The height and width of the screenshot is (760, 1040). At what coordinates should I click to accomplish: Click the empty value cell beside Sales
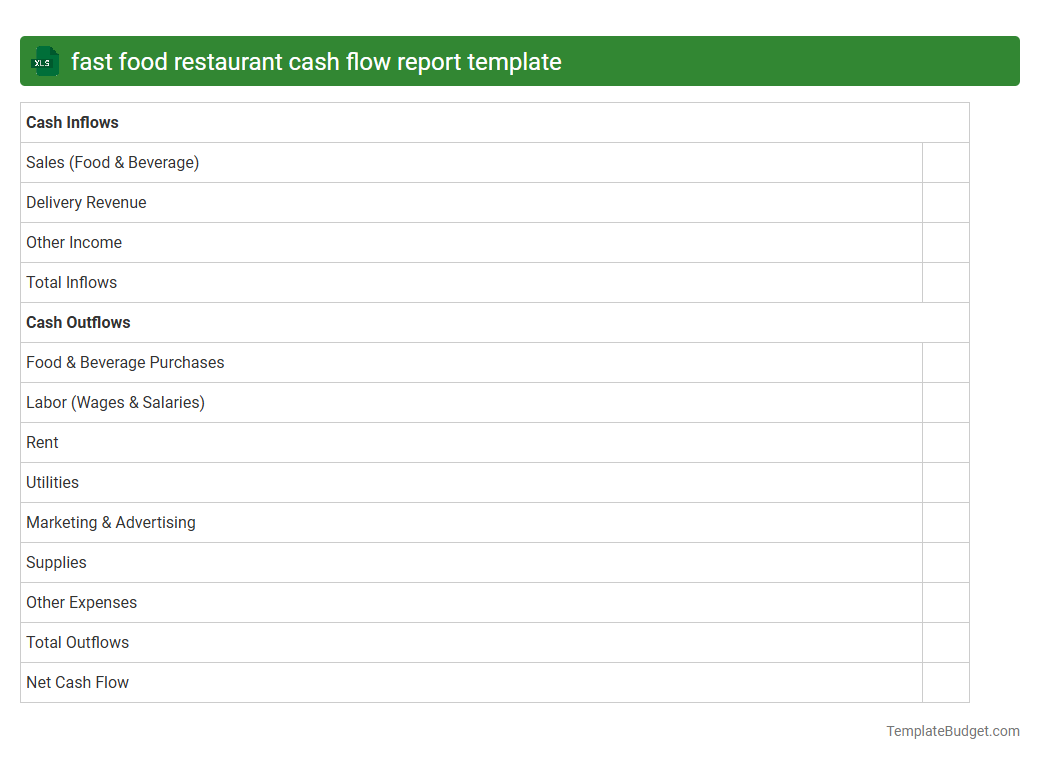tap(945, 162)
